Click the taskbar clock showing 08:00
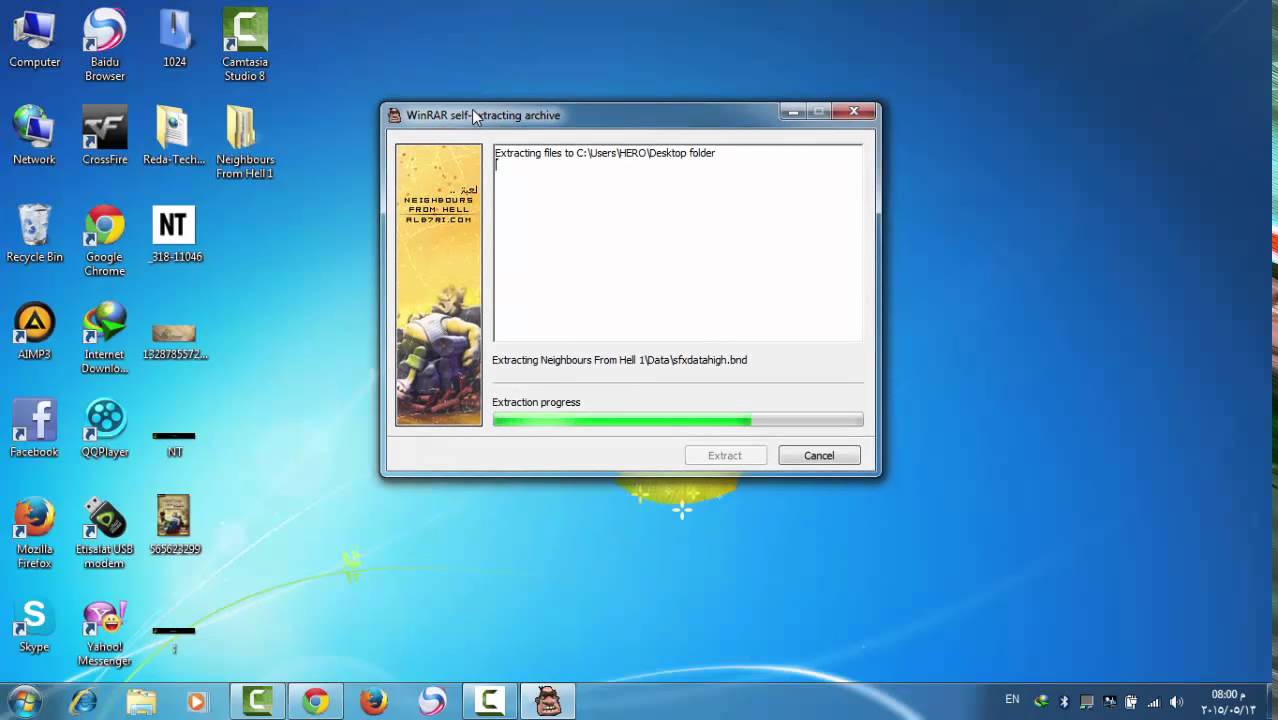 (x=1227, y=702)
